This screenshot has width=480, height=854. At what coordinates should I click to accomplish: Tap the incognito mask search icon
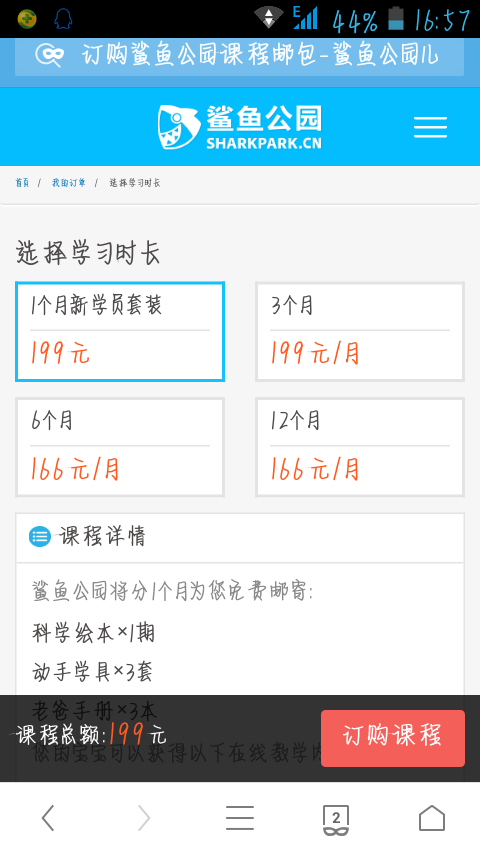pos(50,55)
